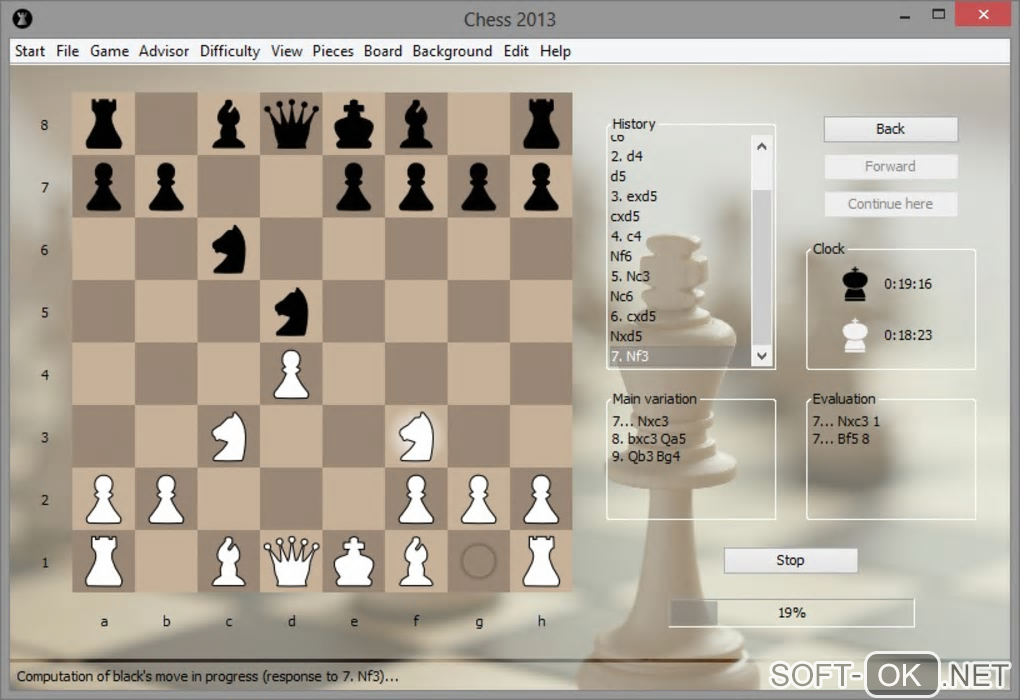Open the Edit menu
The width and height of the screenshot is (1020, 700).
coord(516,51)
